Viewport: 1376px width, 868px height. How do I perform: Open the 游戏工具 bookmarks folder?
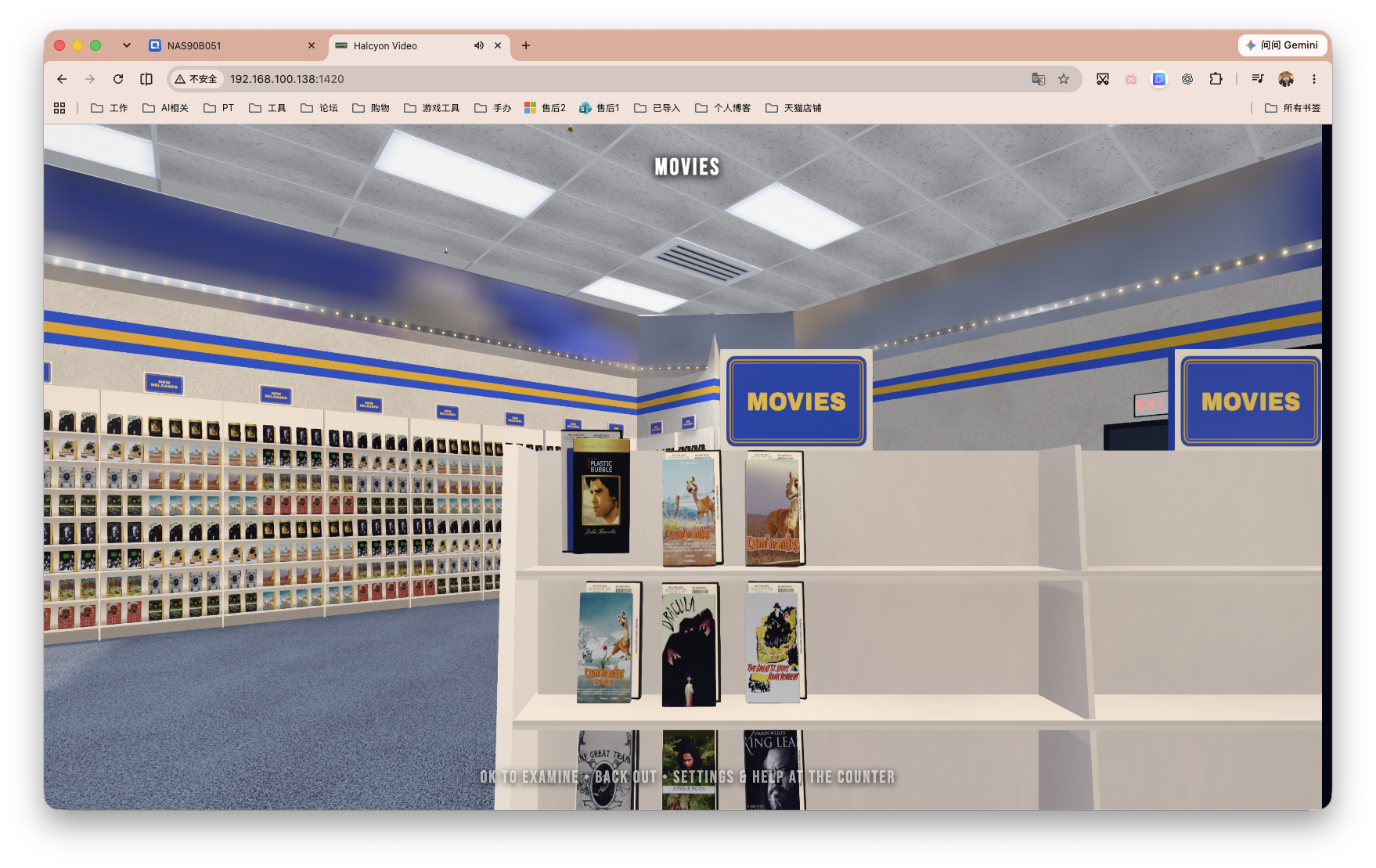click(x=432, y=108)
